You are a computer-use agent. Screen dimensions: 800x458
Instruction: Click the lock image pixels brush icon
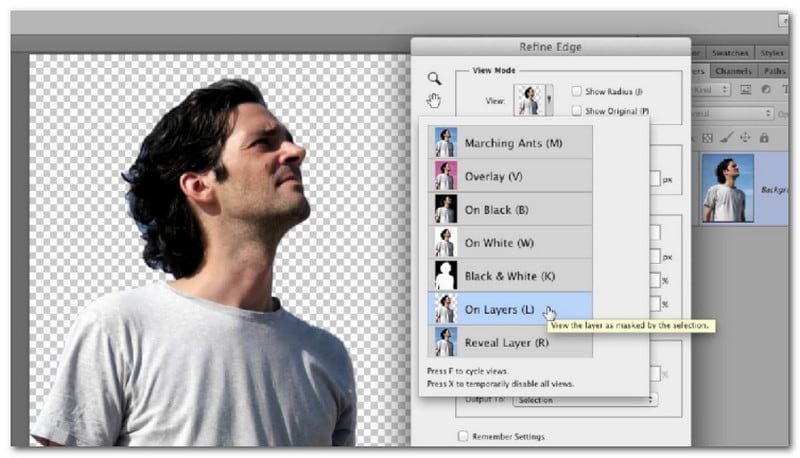(x=727, y=137)
